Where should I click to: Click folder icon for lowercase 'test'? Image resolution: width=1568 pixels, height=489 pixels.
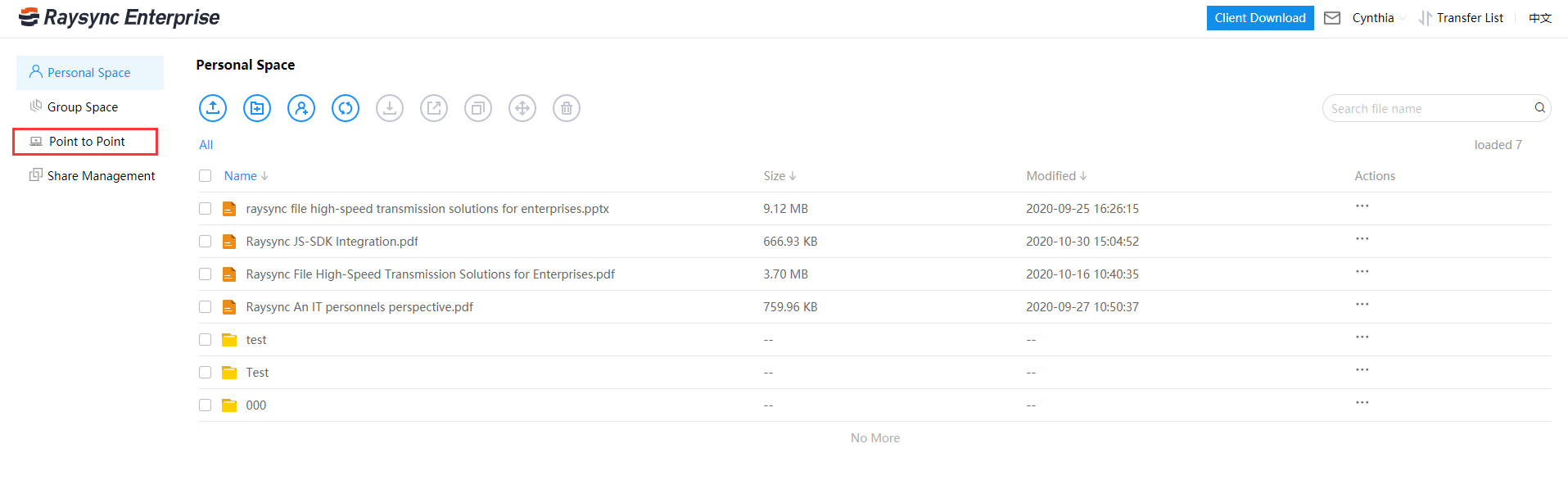(x=229, y=340)
